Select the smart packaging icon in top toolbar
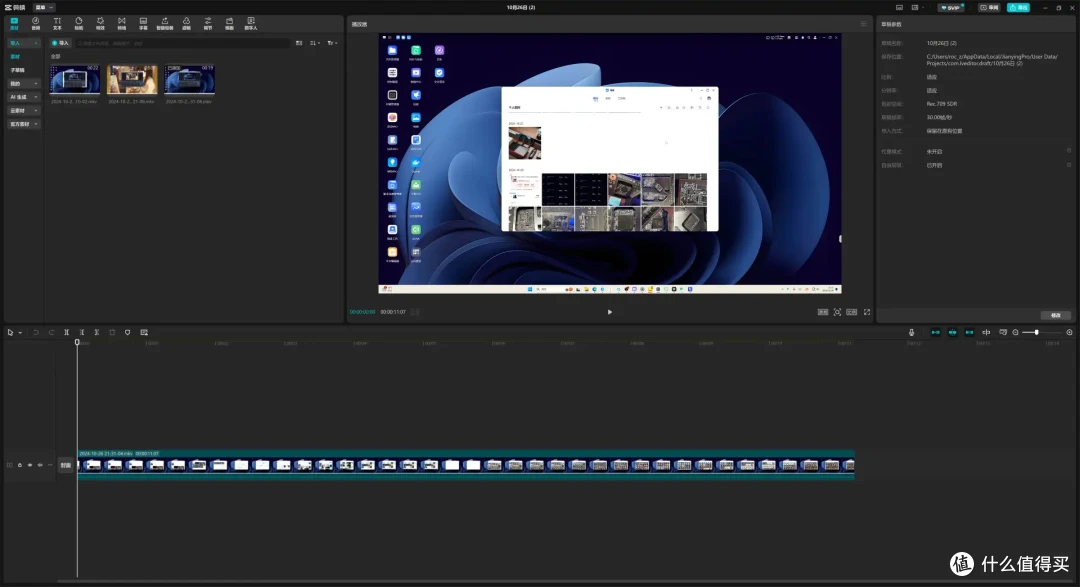 coord(165,23)
